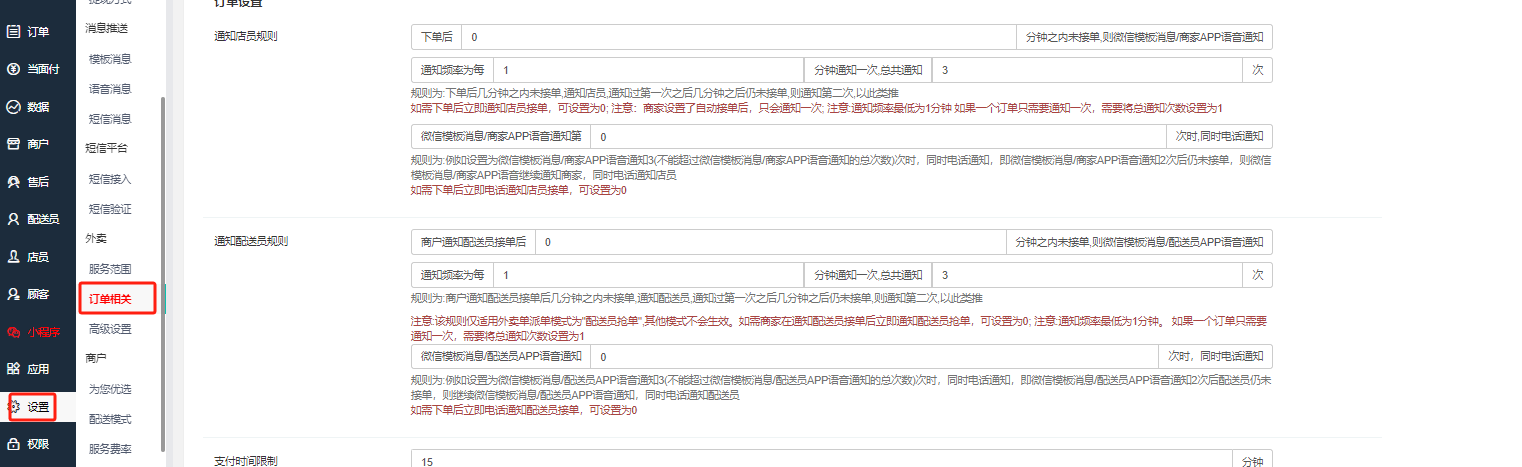Image resolution: width=1522 pixels, height=467 pixels.
Task: Select 短信消息 in settings submenu
Action: tap(110, 119)
